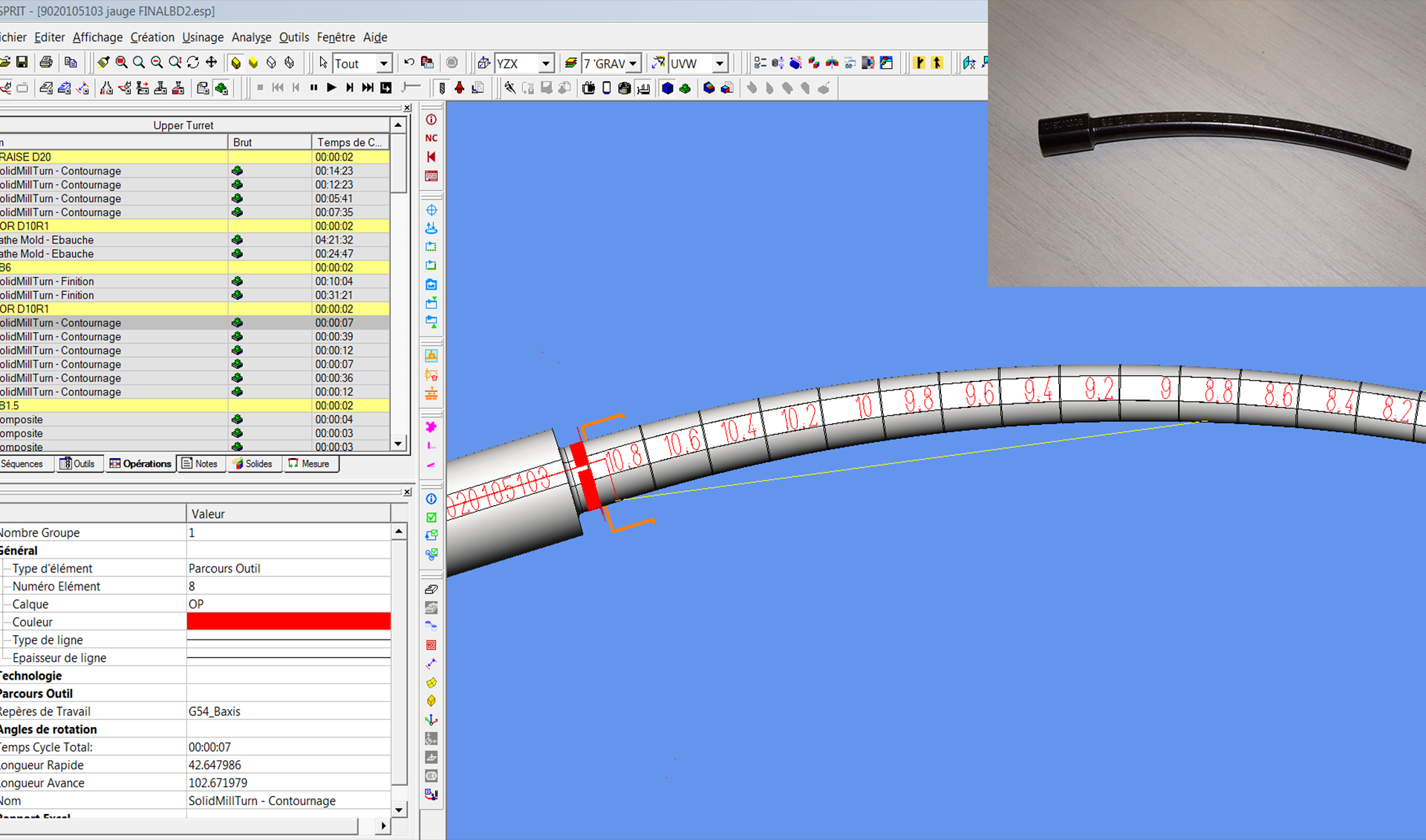Switch to the Solides tab
Viewport: 1426px width, 840px height.
253,464
